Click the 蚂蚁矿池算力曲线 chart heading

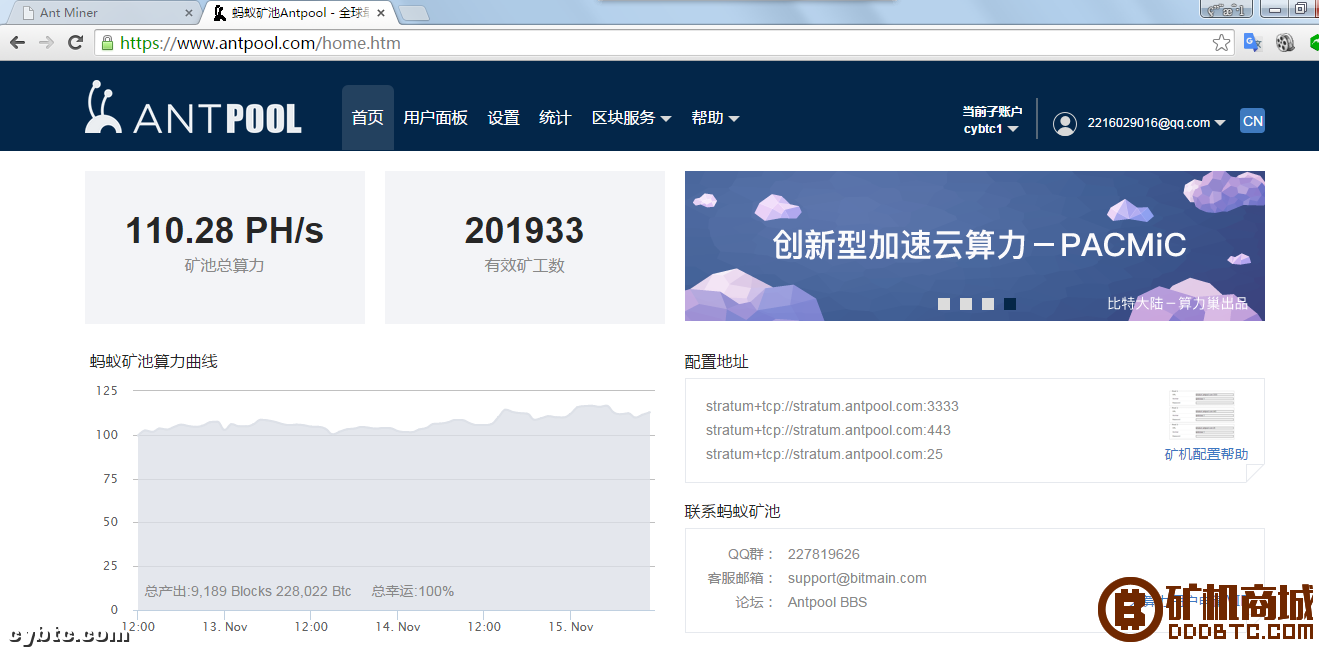pos(154,361)
